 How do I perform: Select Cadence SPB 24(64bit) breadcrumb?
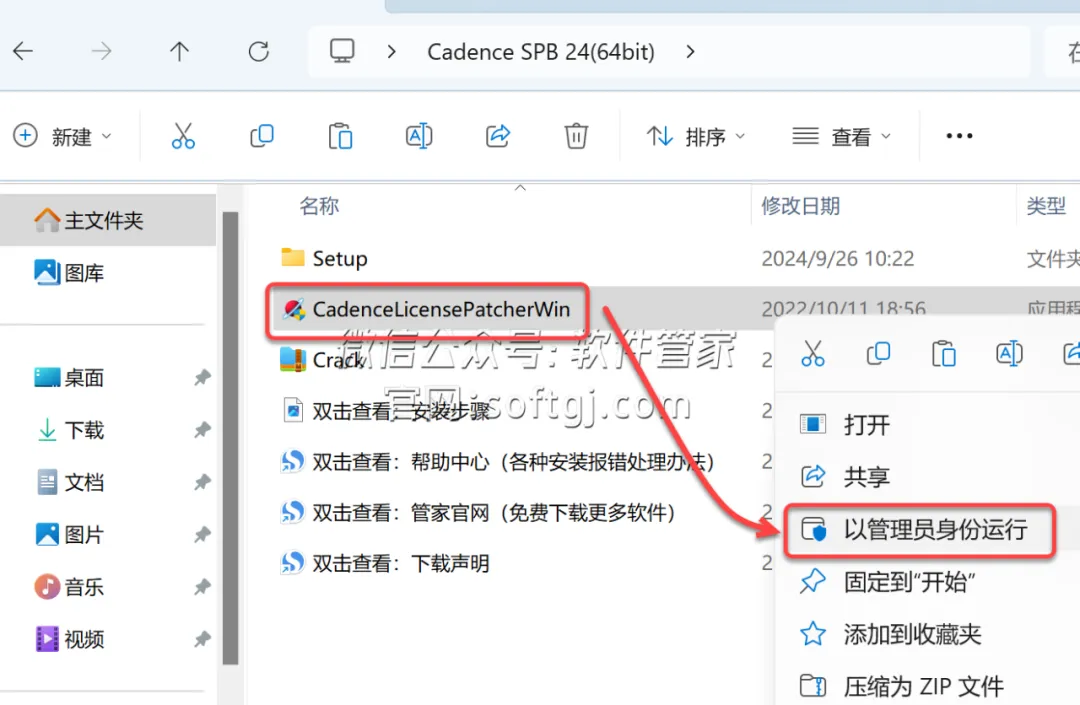(x=541, y=52)
